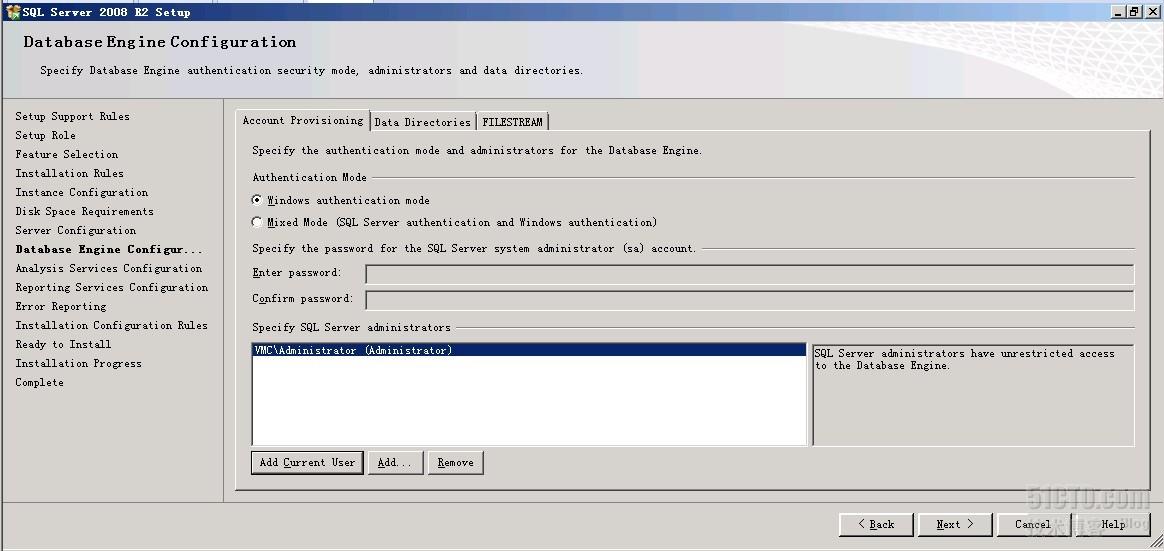Minimize the setup window
The image size is (1164, 551).
click(1119, 12)
